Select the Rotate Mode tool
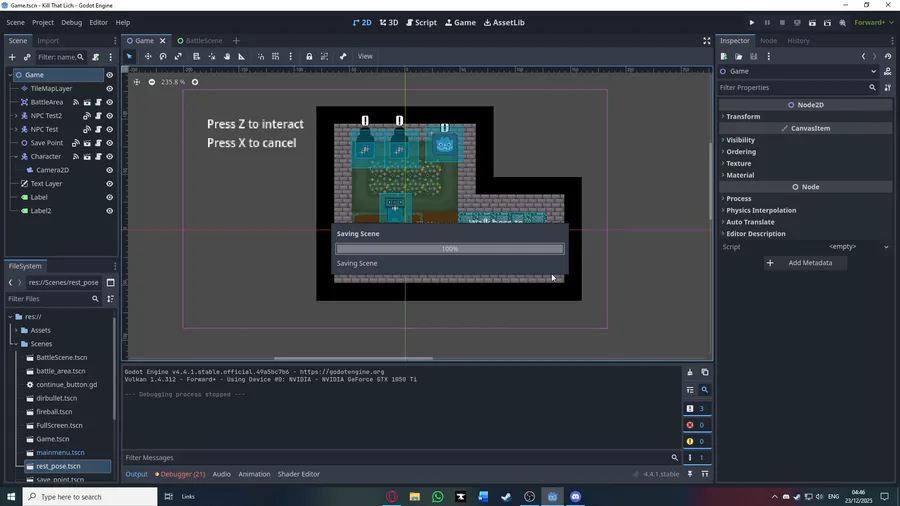The image size is (900, 506). (163, 56)
